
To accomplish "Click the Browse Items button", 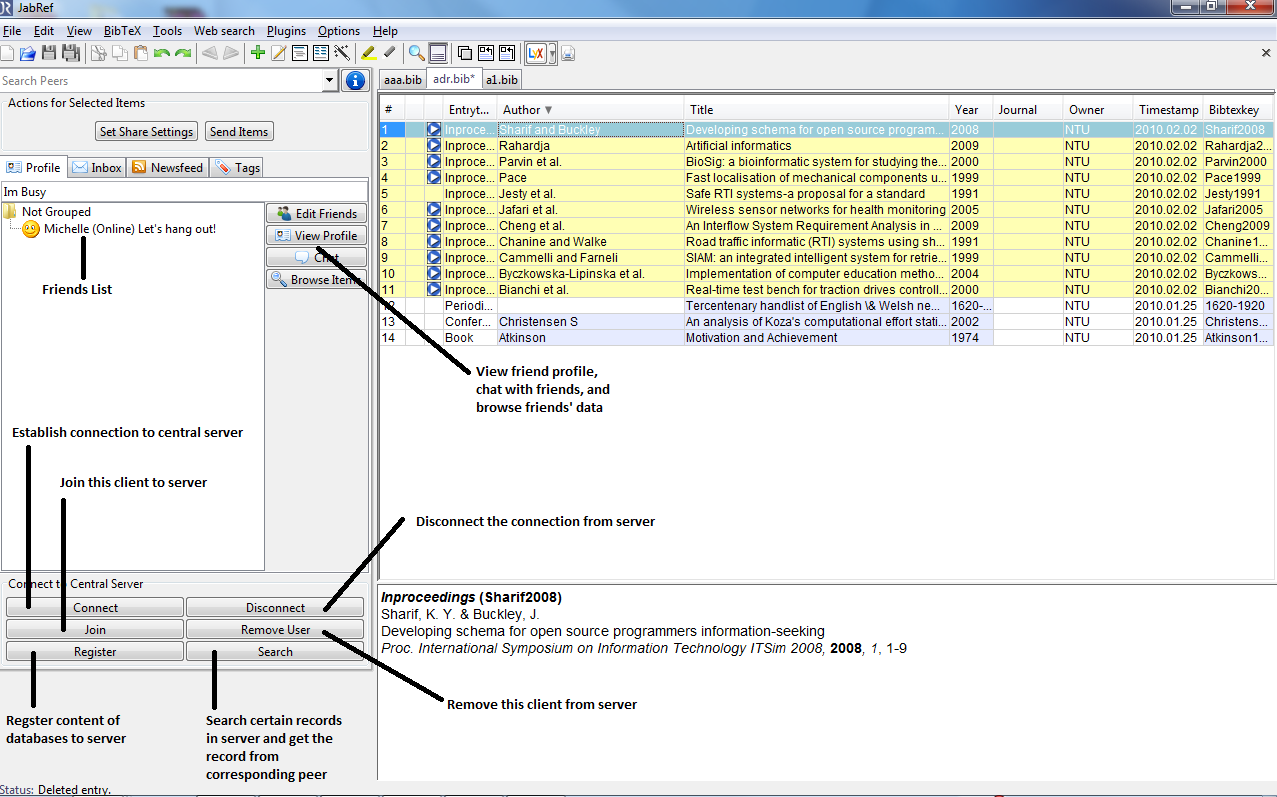I will (316, 280).
